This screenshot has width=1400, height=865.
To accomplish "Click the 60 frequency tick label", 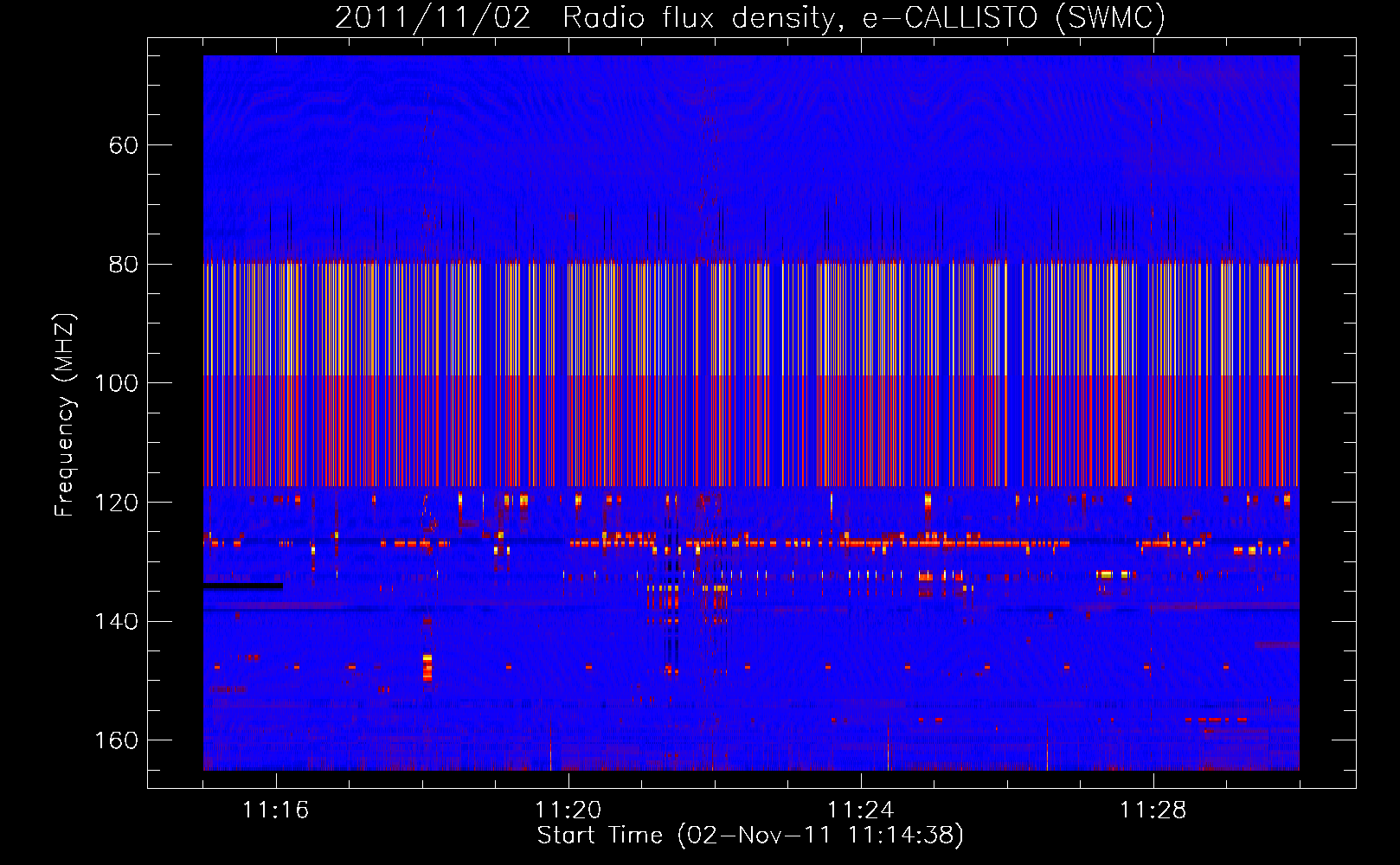I will 124,145.
